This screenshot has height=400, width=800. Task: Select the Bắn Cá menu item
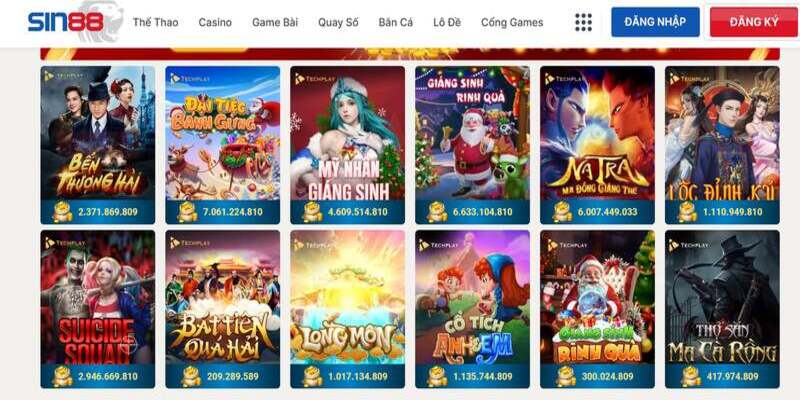tap(396, 22)
